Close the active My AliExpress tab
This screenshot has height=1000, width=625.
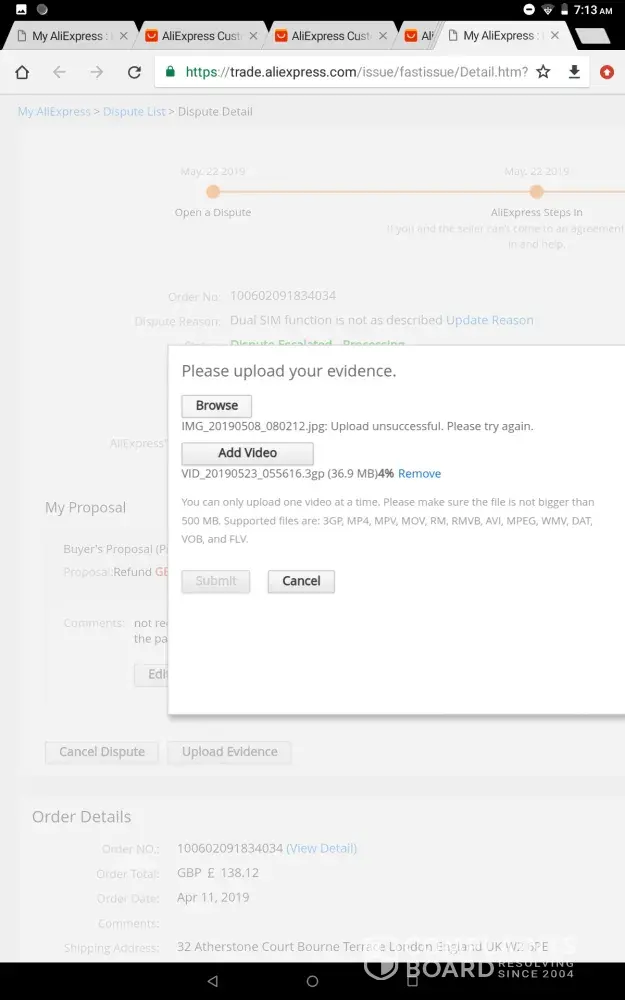(555, 36)
